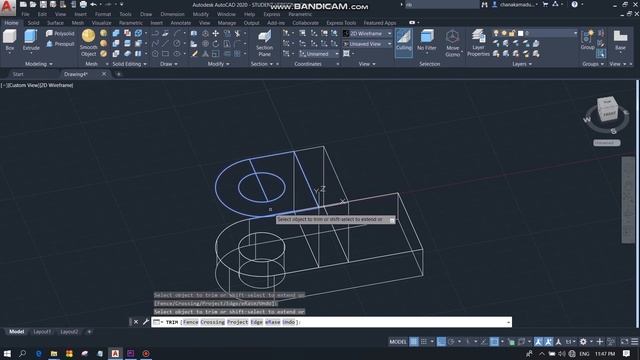Expand the Groups panel
Viewport: 640px width, 360px height.
(x=593, y=64)
